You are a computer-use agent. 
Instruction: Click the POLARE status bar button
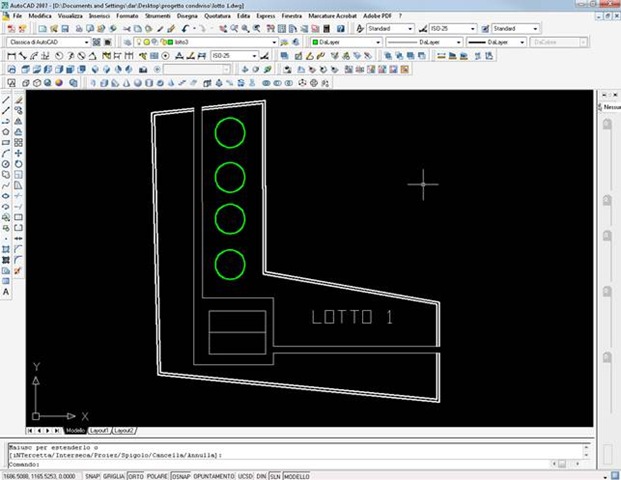157,476
